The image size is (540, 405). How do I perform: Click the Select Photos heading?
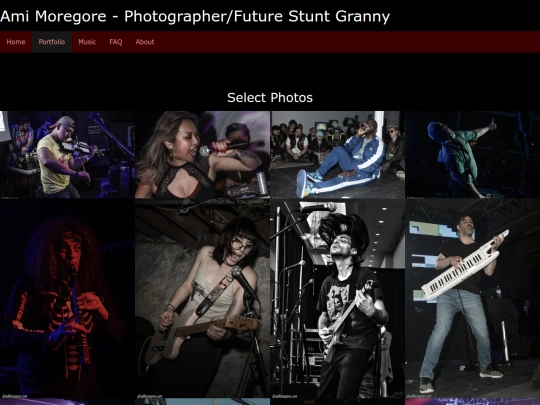[x=270, y=98]
